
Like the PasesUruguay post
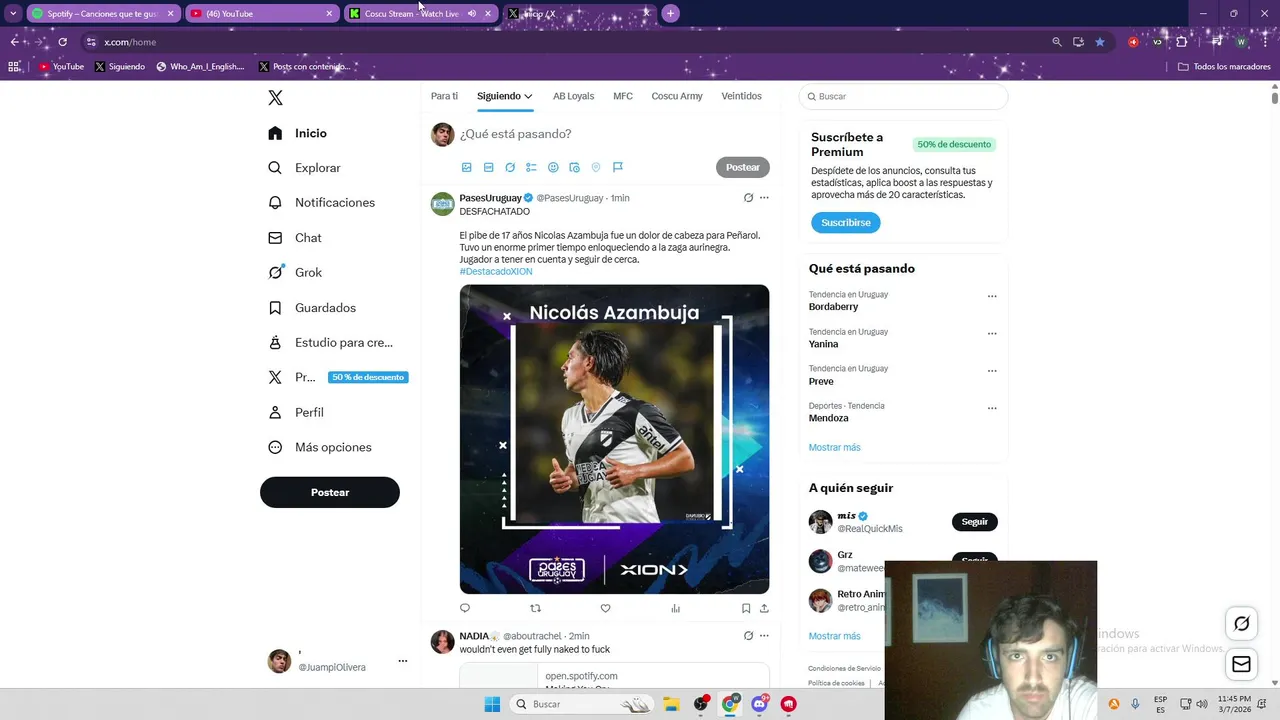(605, 608)
